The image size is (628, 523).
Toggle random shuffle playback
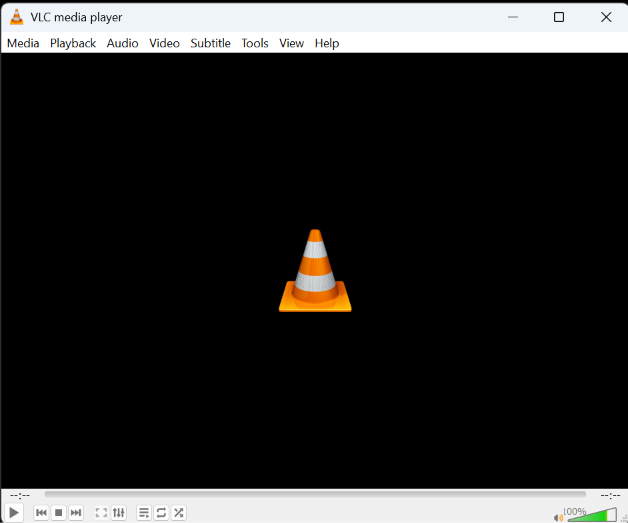[179, 513]
